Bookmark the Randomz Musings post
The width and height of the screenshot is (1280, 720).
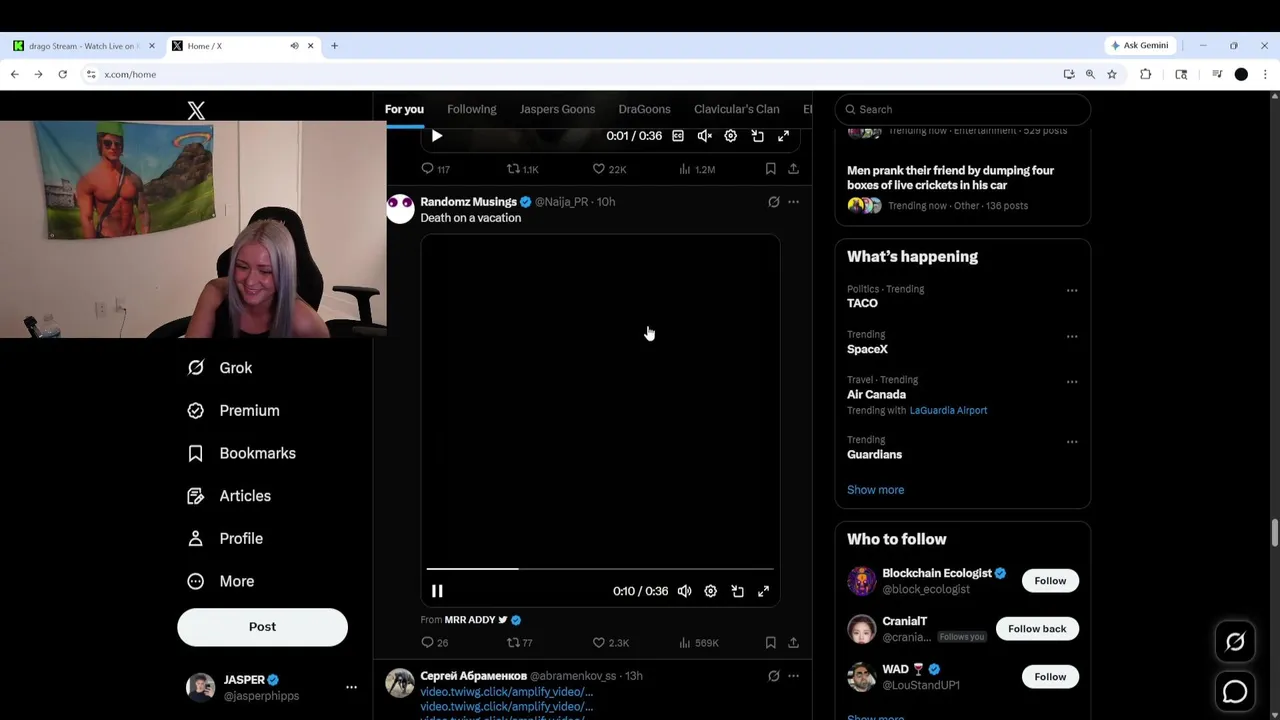click(x=770, y=643)
